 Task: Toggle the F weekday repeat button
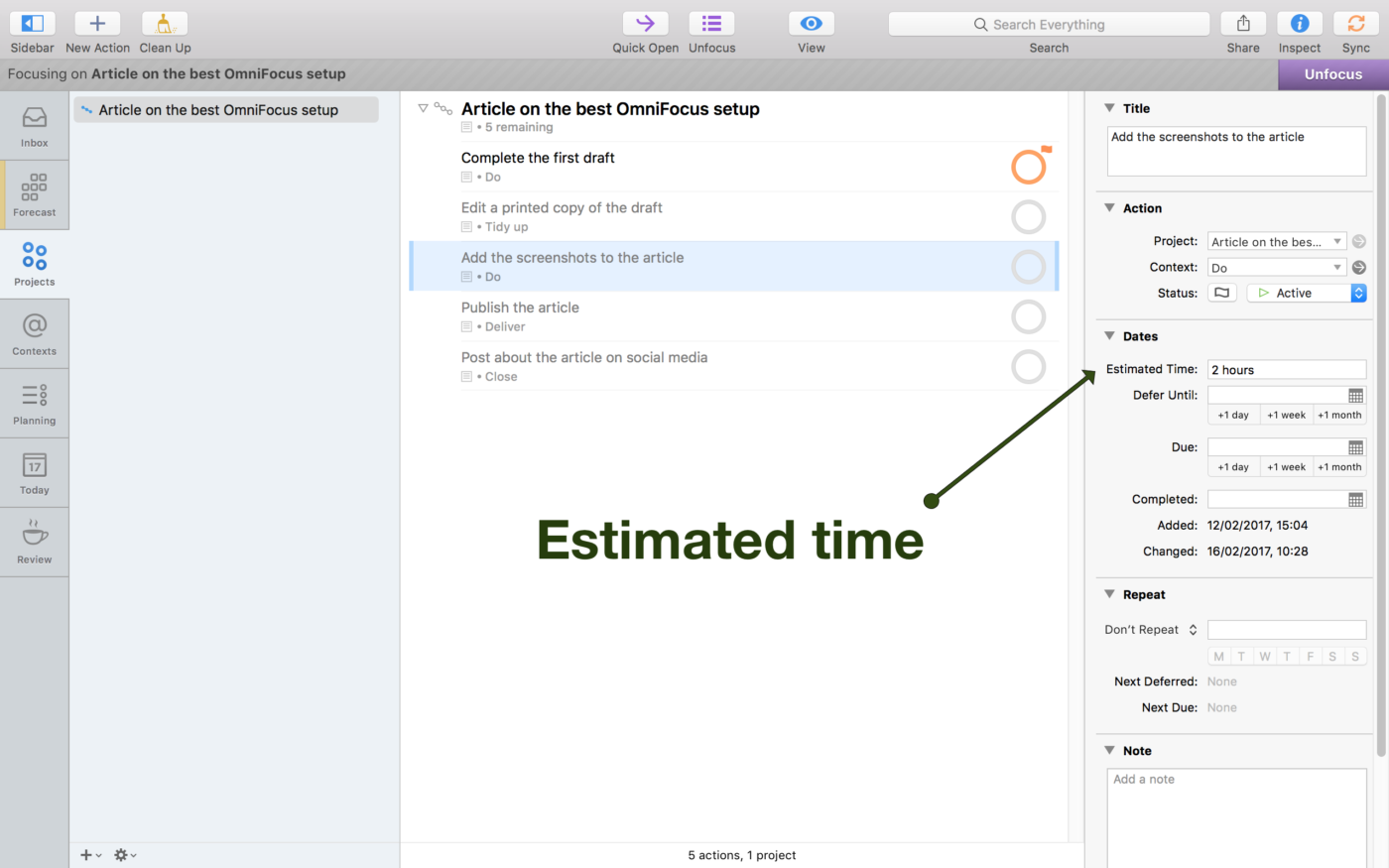tap(1310, 656)
